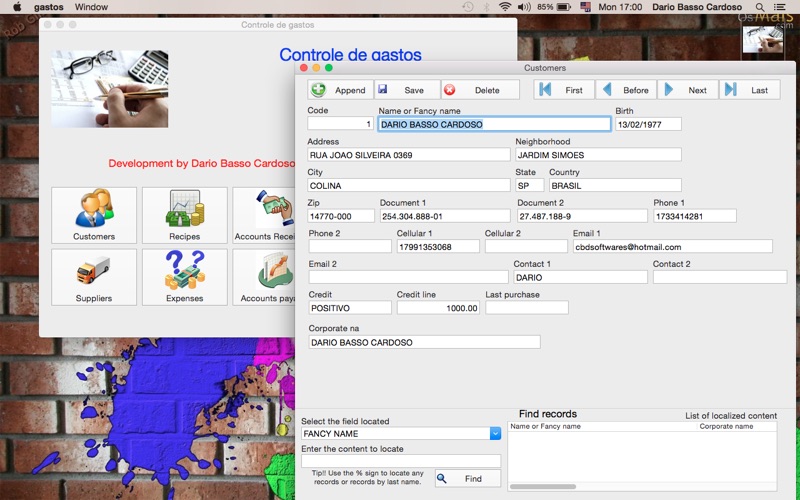The width and height of the screenshot is (800, 500).
Task: Save the customer record
Action: click(x=407, y=90)
